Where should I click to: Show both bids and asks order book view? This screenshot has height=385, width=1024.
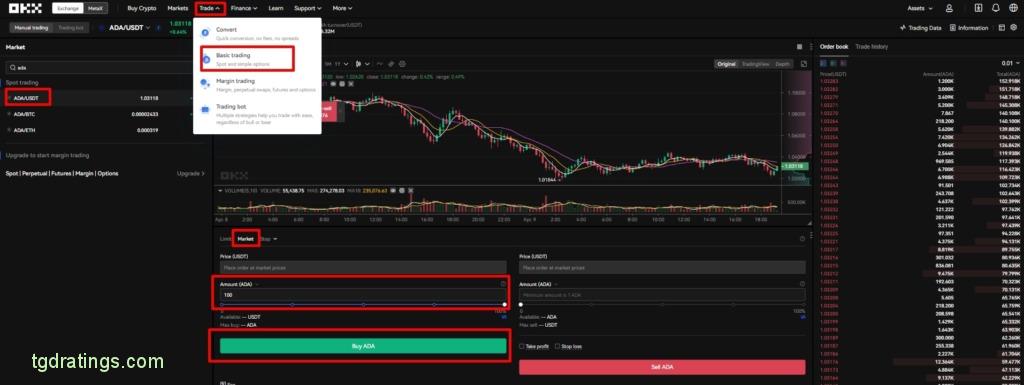click(x=823, y=63)
